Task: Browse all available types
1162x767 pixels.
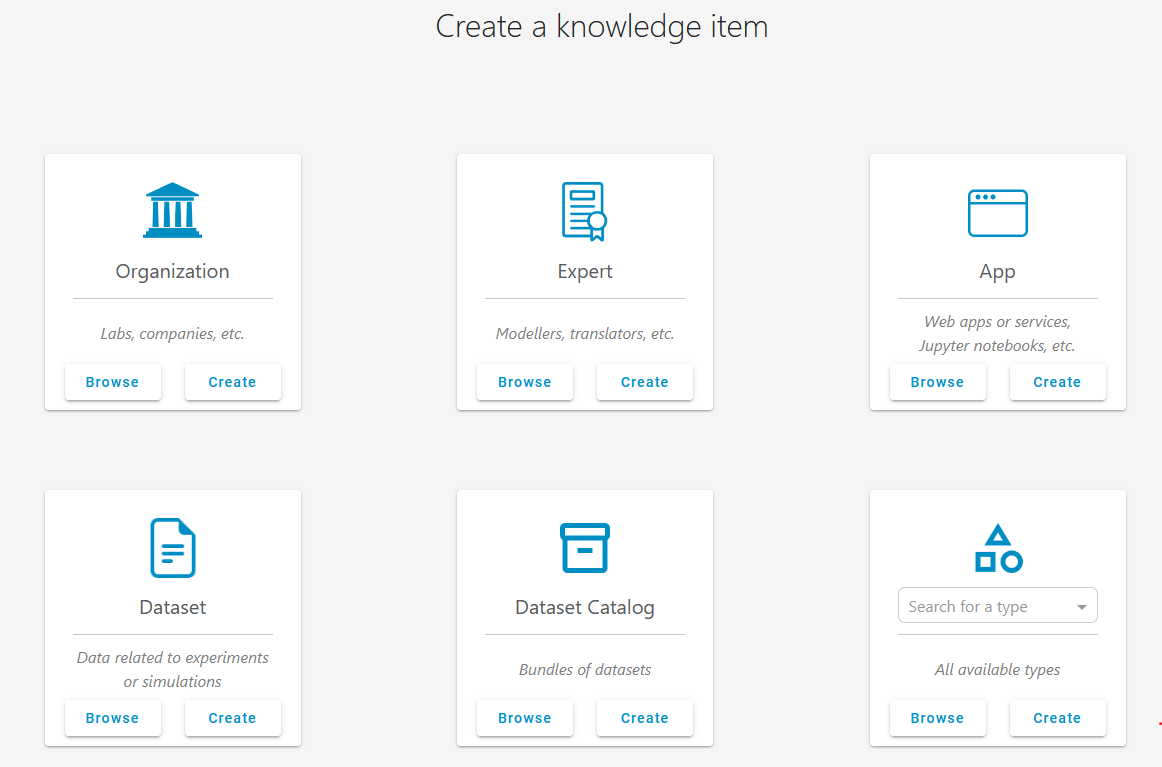Action: [x=937, y=717]
